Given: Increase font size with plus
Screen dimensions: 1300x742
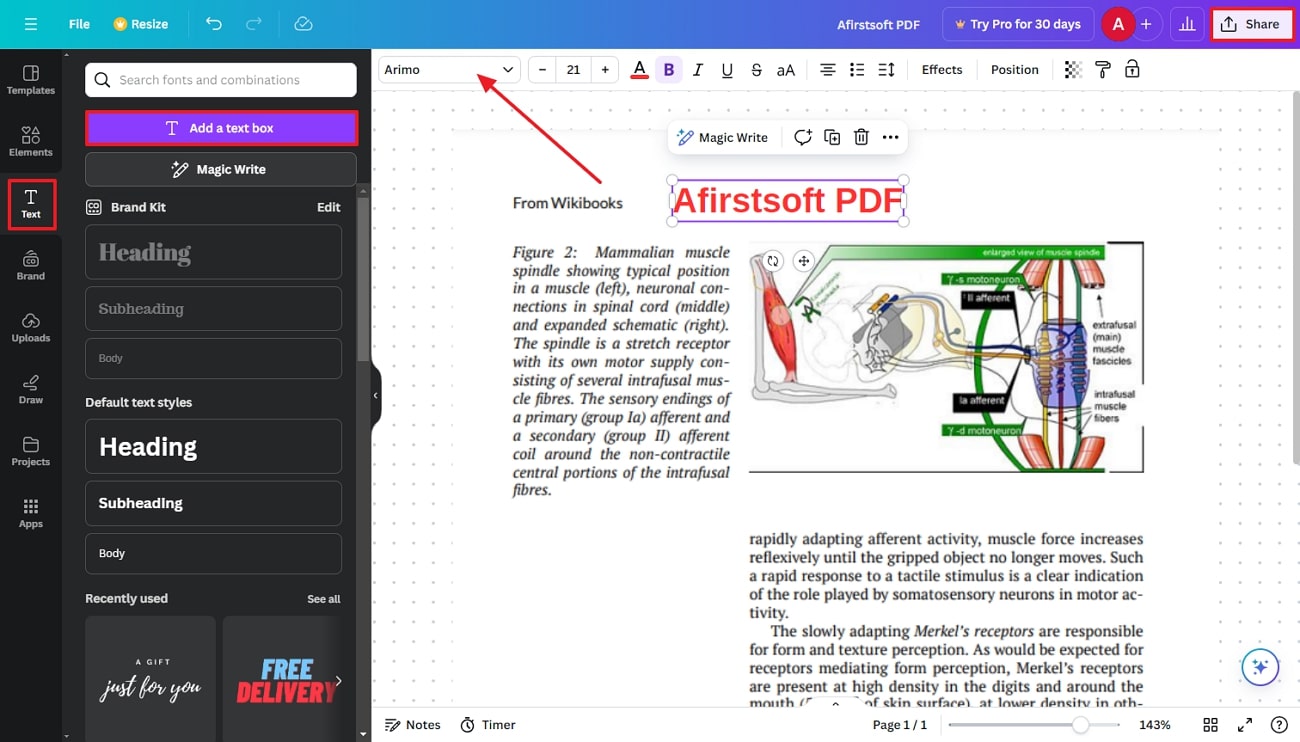Looking at the screenshot, I should (x=604, y=69).
